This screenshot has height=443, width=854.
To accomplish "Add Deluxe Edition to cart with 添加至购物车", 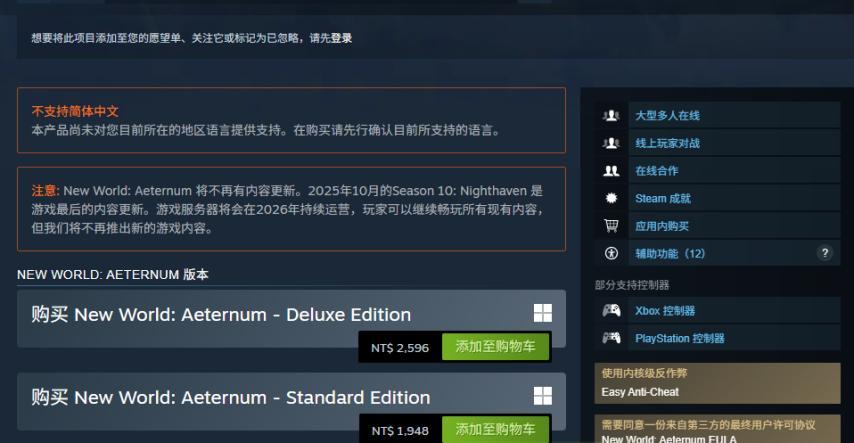I will coord(495,347).
